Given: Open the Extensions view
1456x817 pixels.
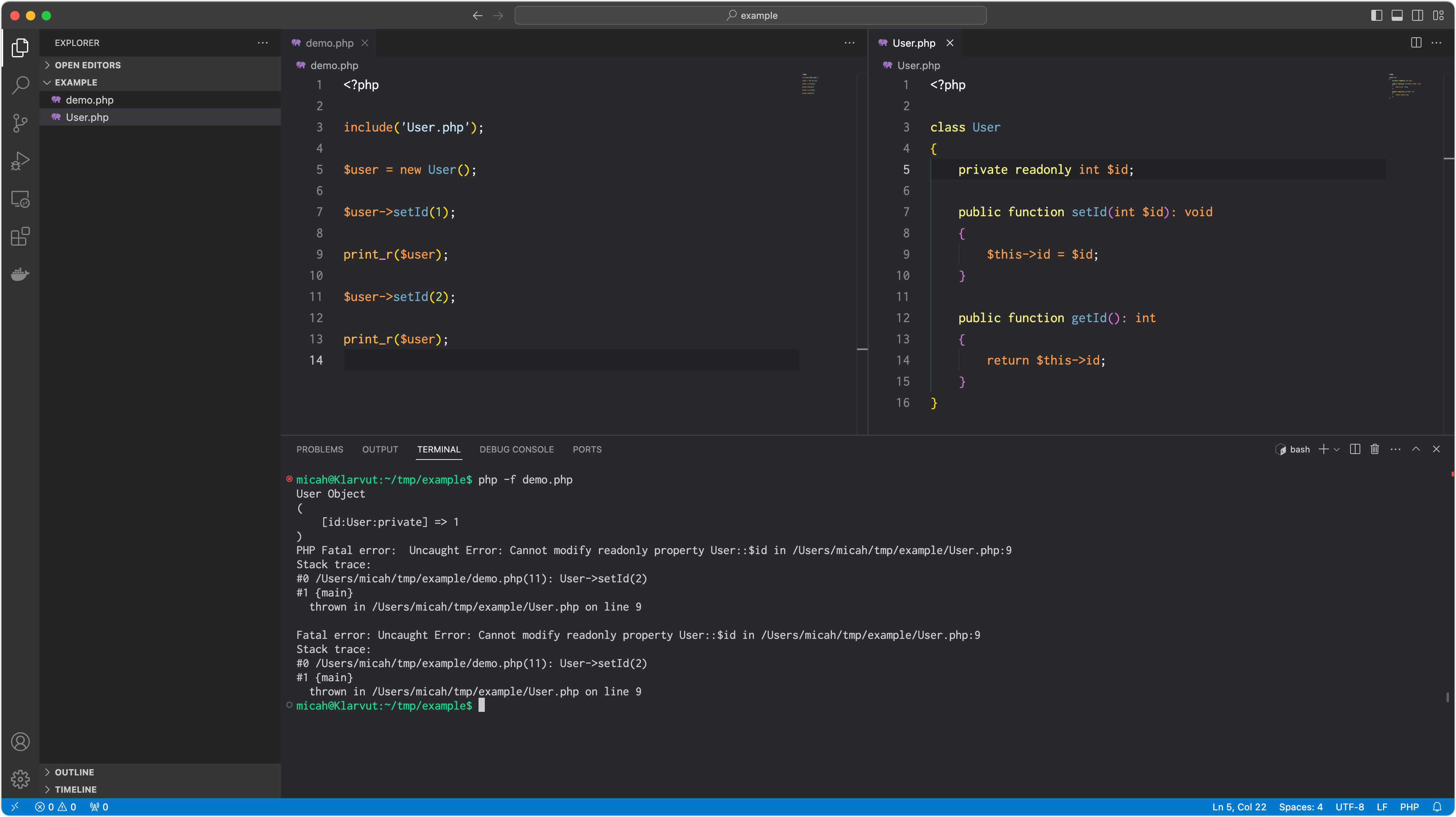Looking at the screenshot, I should pyautogui.click(x=20, y=237).
